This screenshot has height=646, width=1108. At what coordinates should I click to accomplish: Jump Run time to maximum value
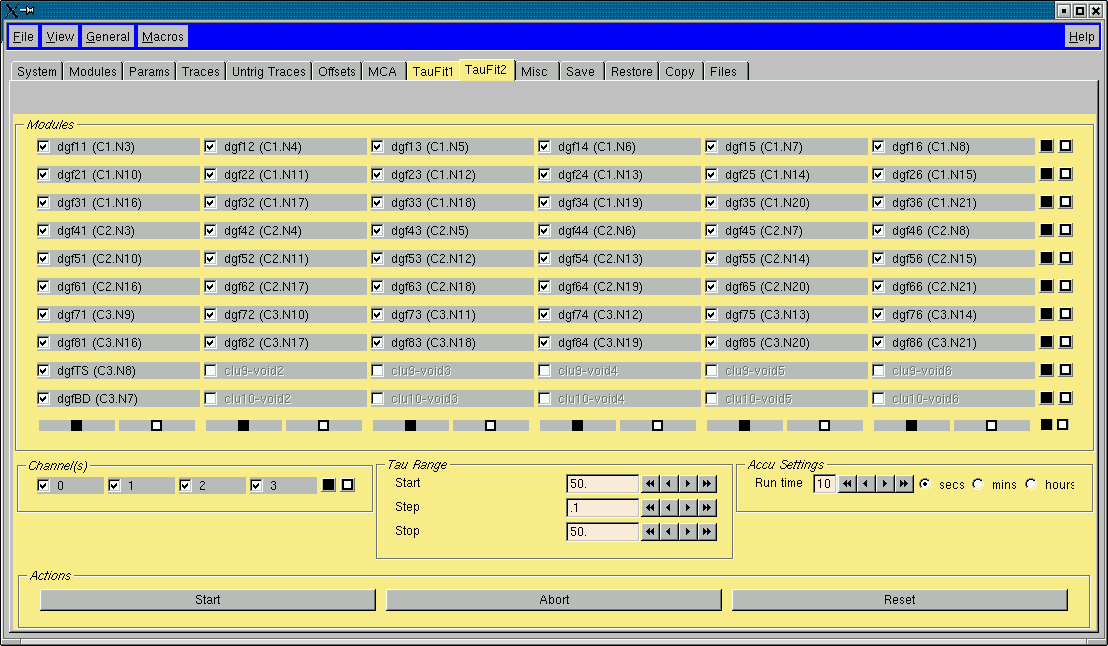tap(904, 483)
